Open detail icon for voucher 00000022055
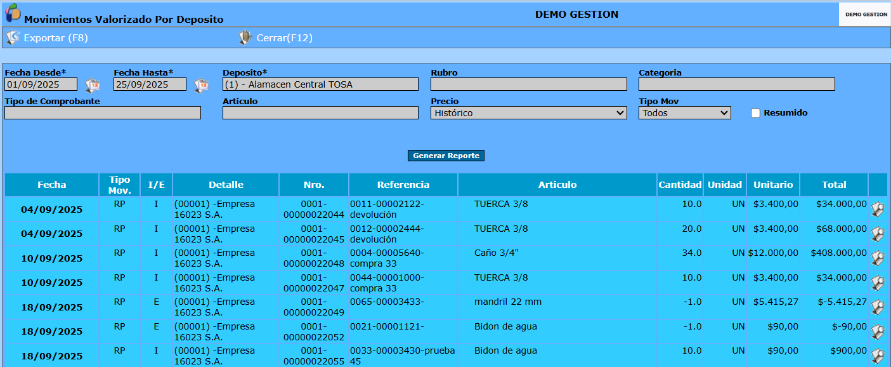This screenshot has height=367, width=891. click(878, 356)
